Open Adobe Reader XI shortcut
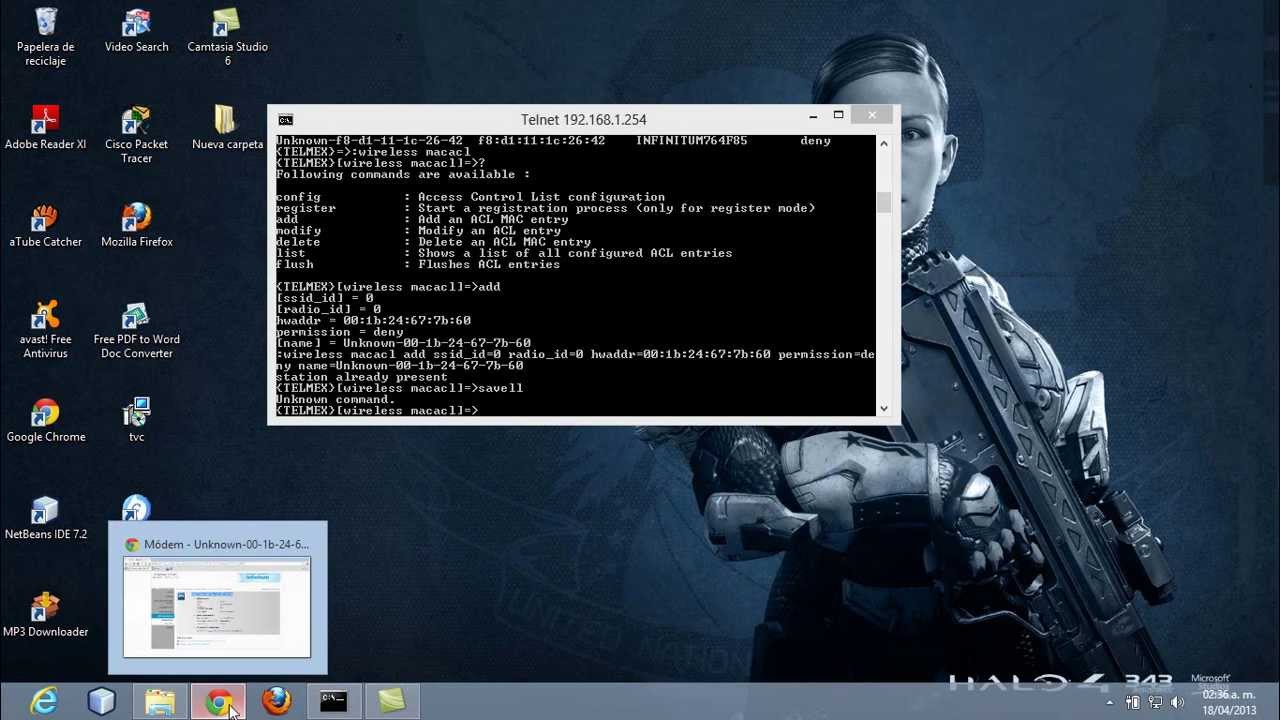The height and width of the screenshot is (720, 1280). pyautogui.click(x=45, y=127)
